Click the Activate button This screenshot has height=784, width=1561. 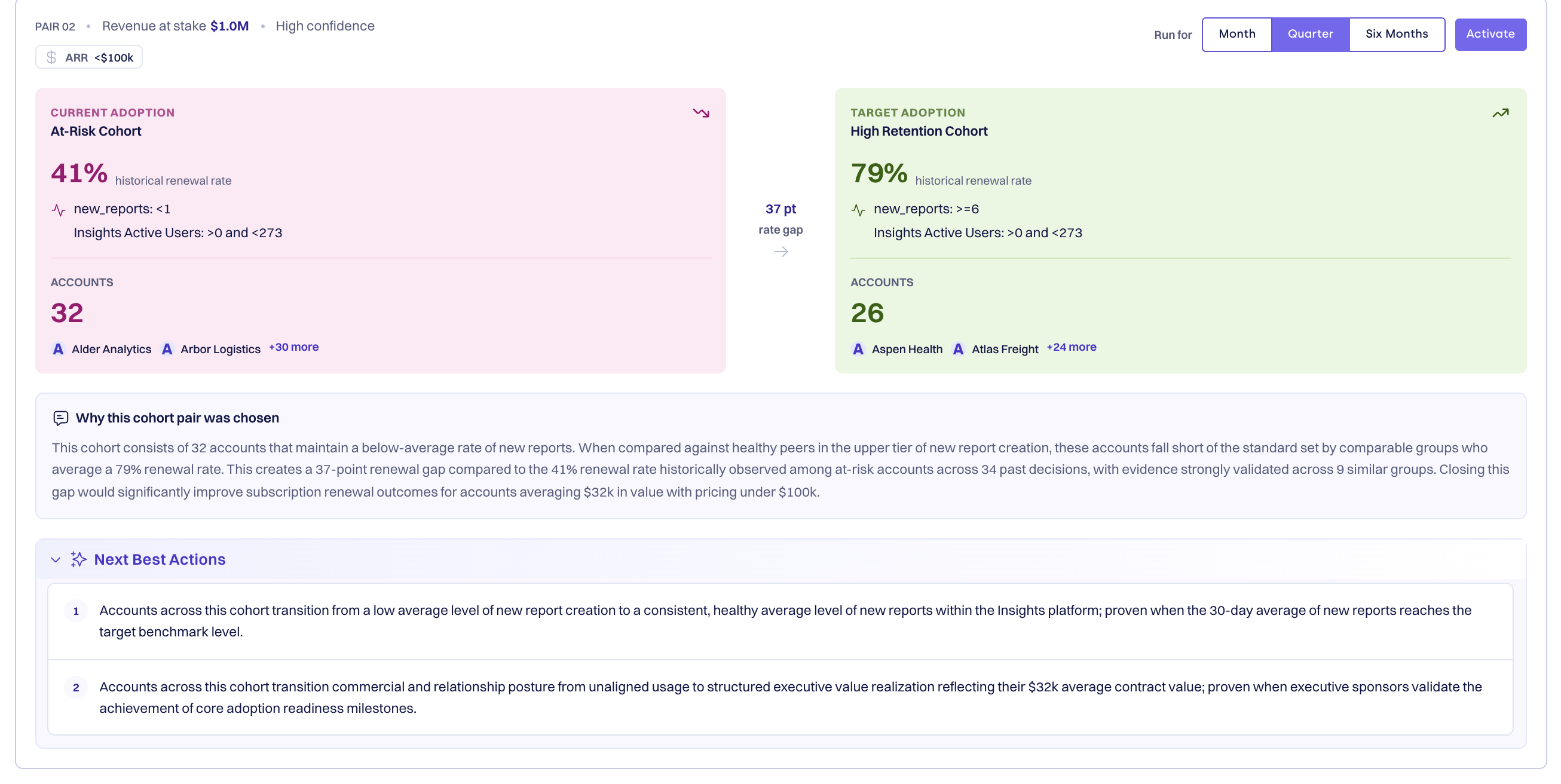tap(1490, 34)
